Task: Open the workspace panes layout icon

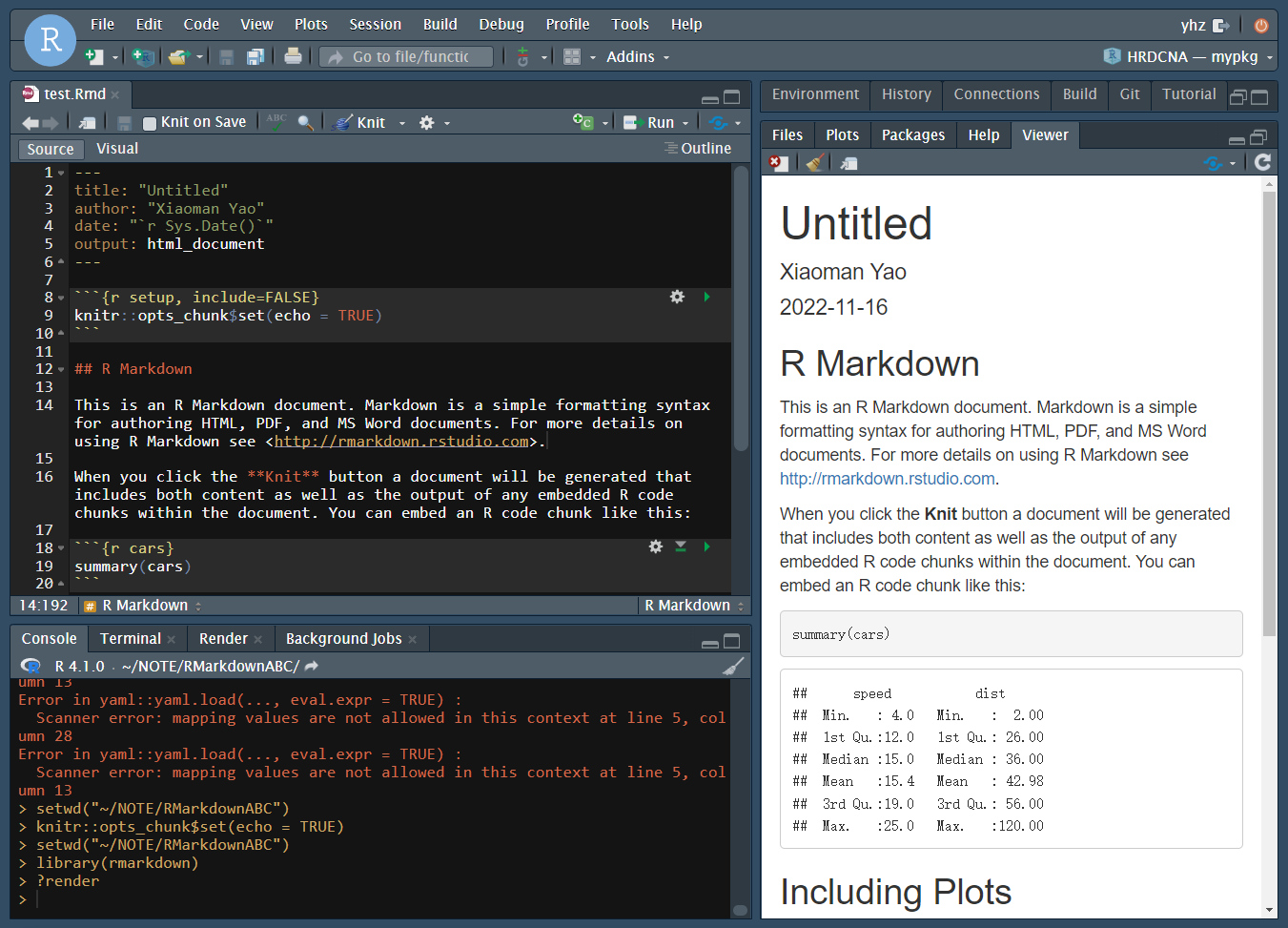Action: (x=572, y=57)
